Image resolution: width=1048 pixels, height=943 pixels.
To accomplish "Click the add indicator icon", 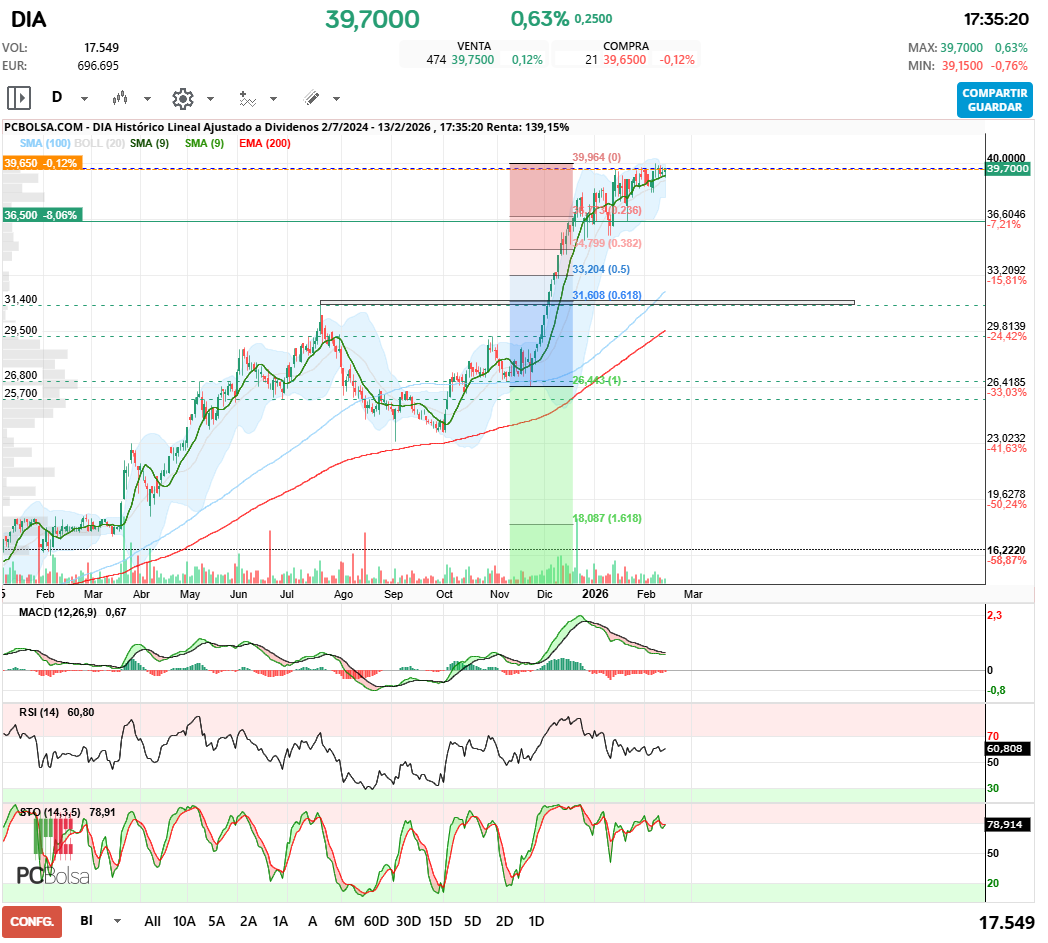I will 246,98.
